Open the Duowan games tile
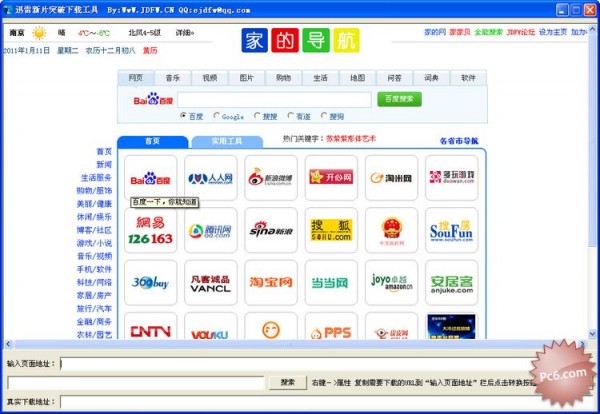Screen dimensions: 600x414 point(452,178)
